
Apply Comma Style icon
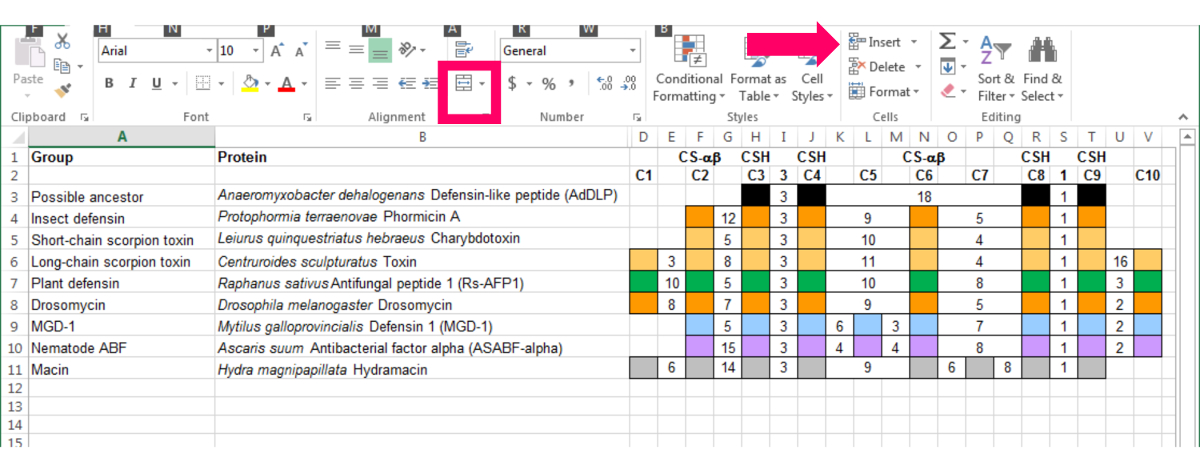572,84
